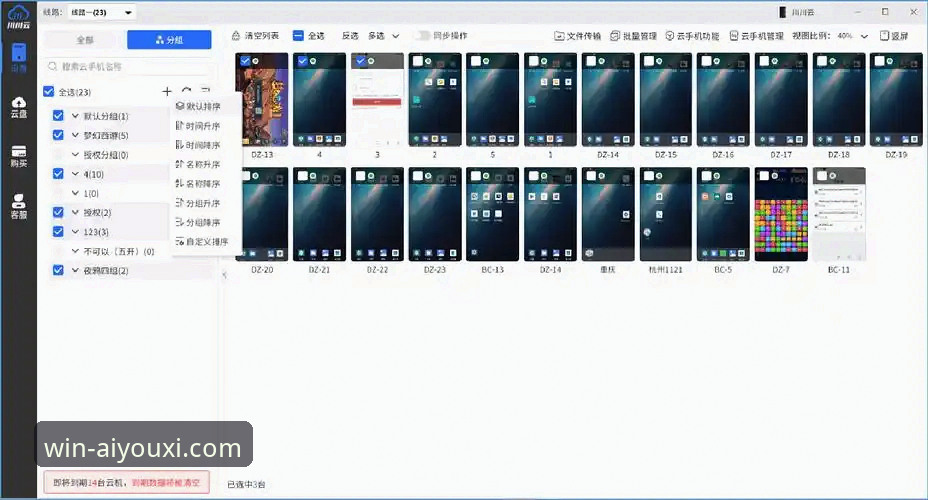Uncheck the 梦幻西游(5) group checkbox
This screenshot has height=500, width=928.
pyautogui.click(x=58, y=135)
